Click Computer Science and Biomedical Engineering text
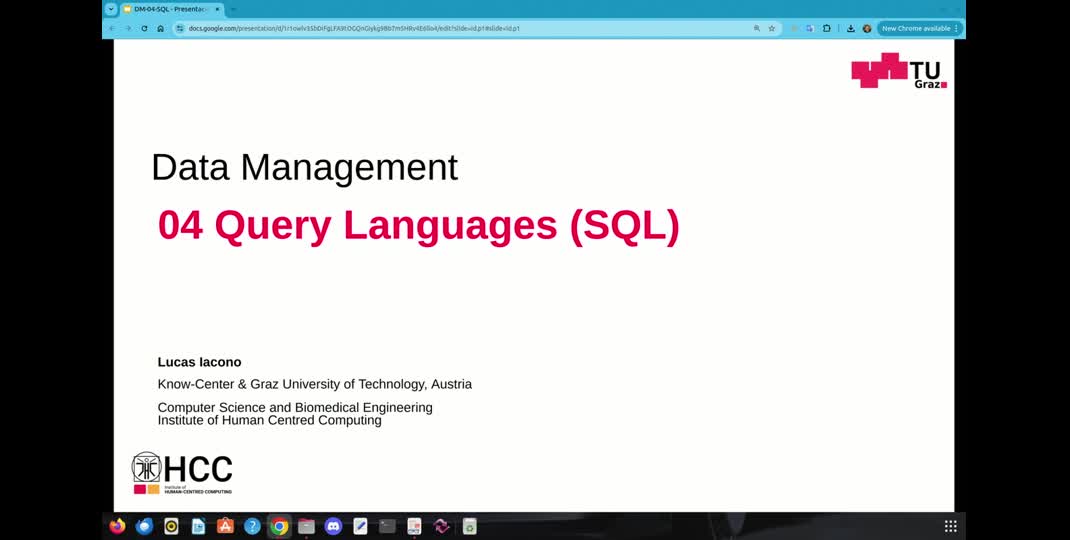The width and height of the screenshot is (1070, 540). 295,408
